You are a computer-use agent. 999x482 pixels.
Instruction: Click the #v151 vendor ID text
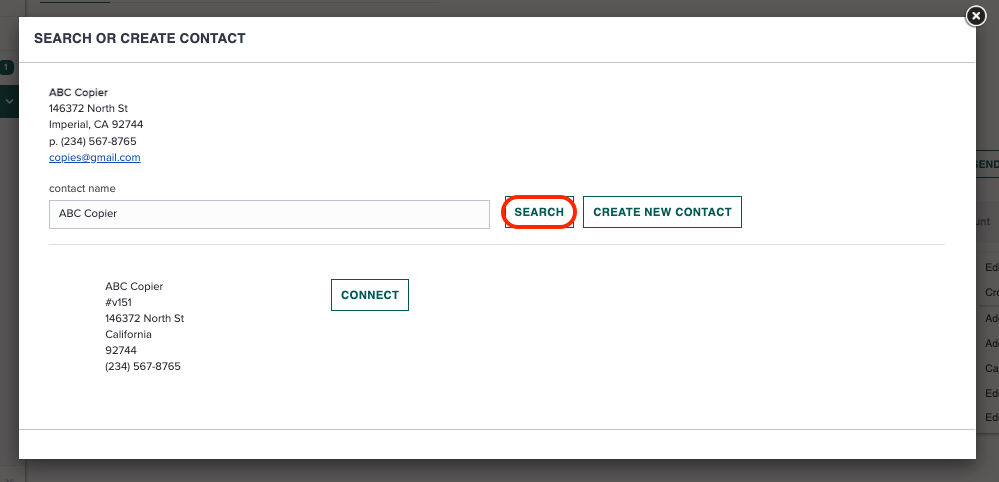[119, 302]
